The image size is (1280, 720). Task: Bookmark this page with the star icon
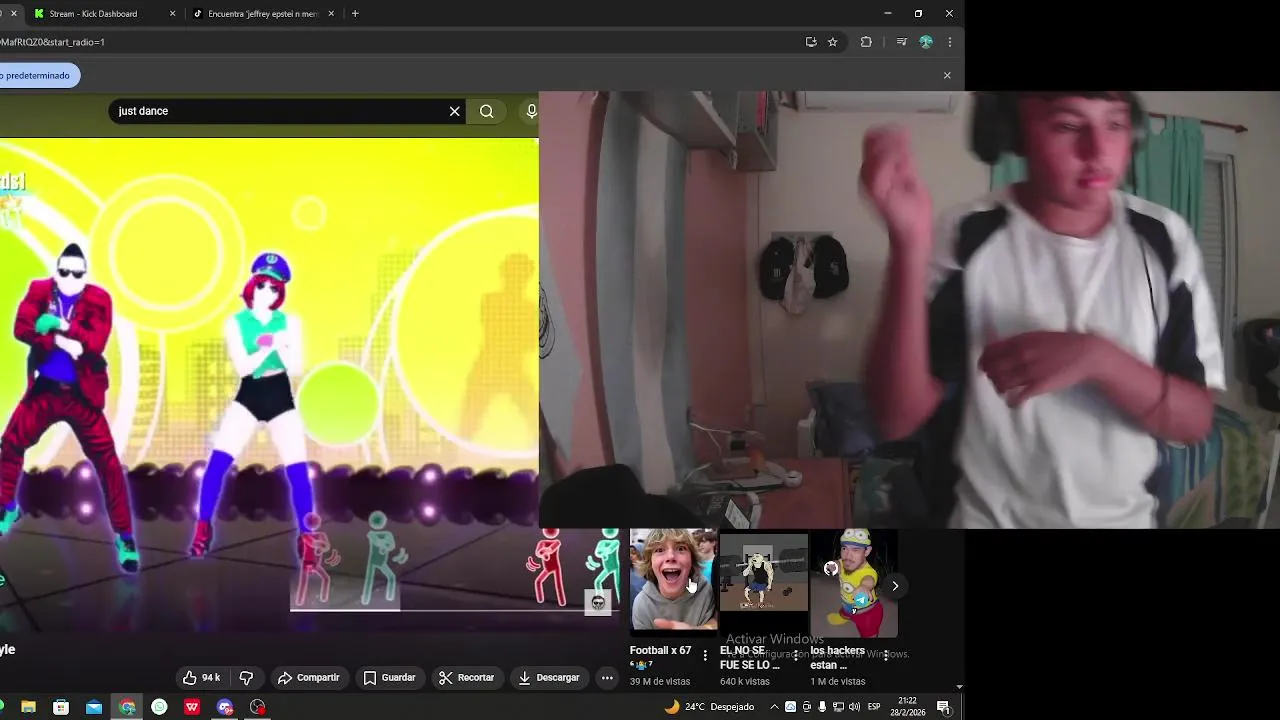click(832, 42)
